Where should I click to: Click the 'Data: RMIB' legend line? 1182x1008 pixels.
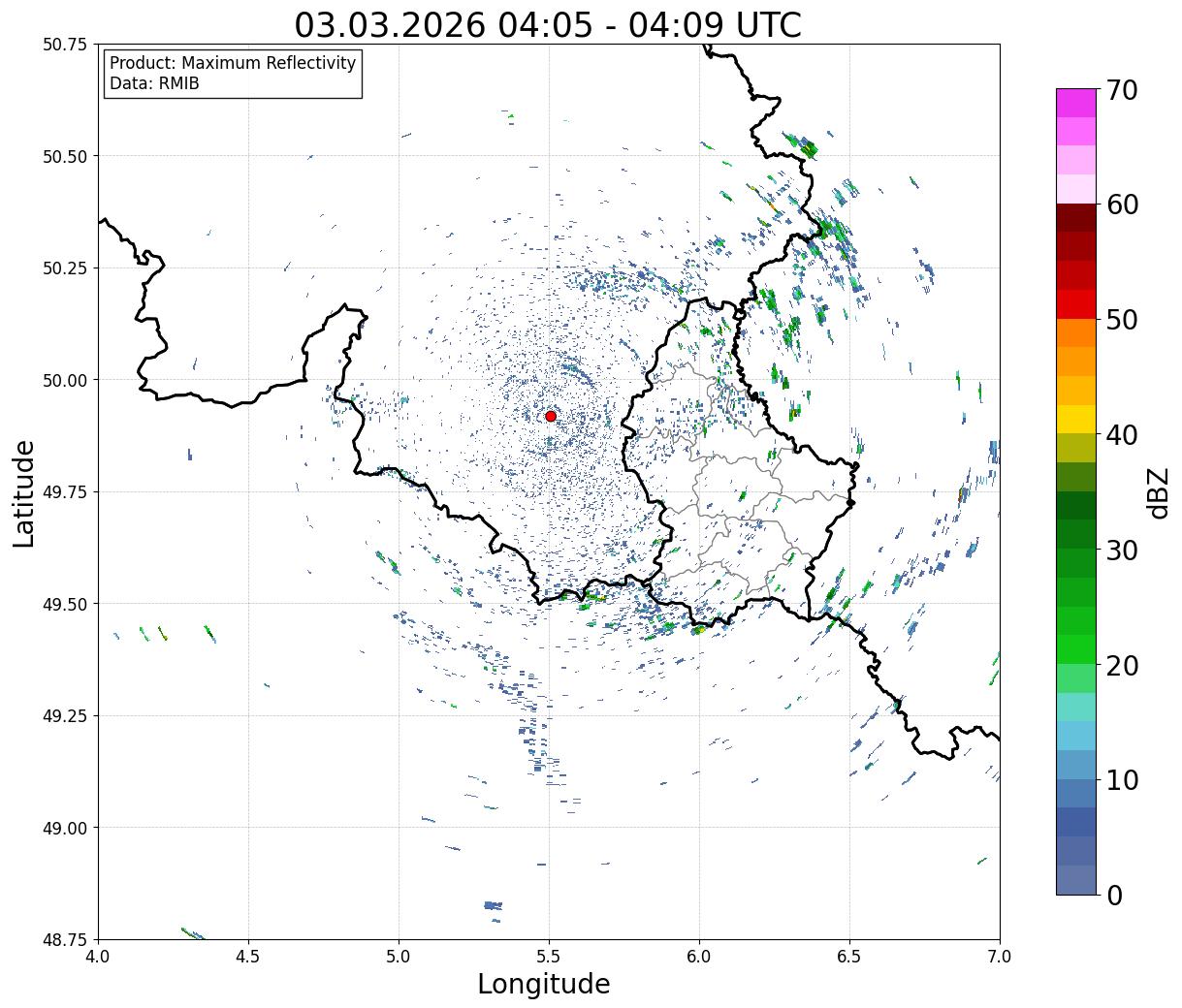click(x=154, y=83)
